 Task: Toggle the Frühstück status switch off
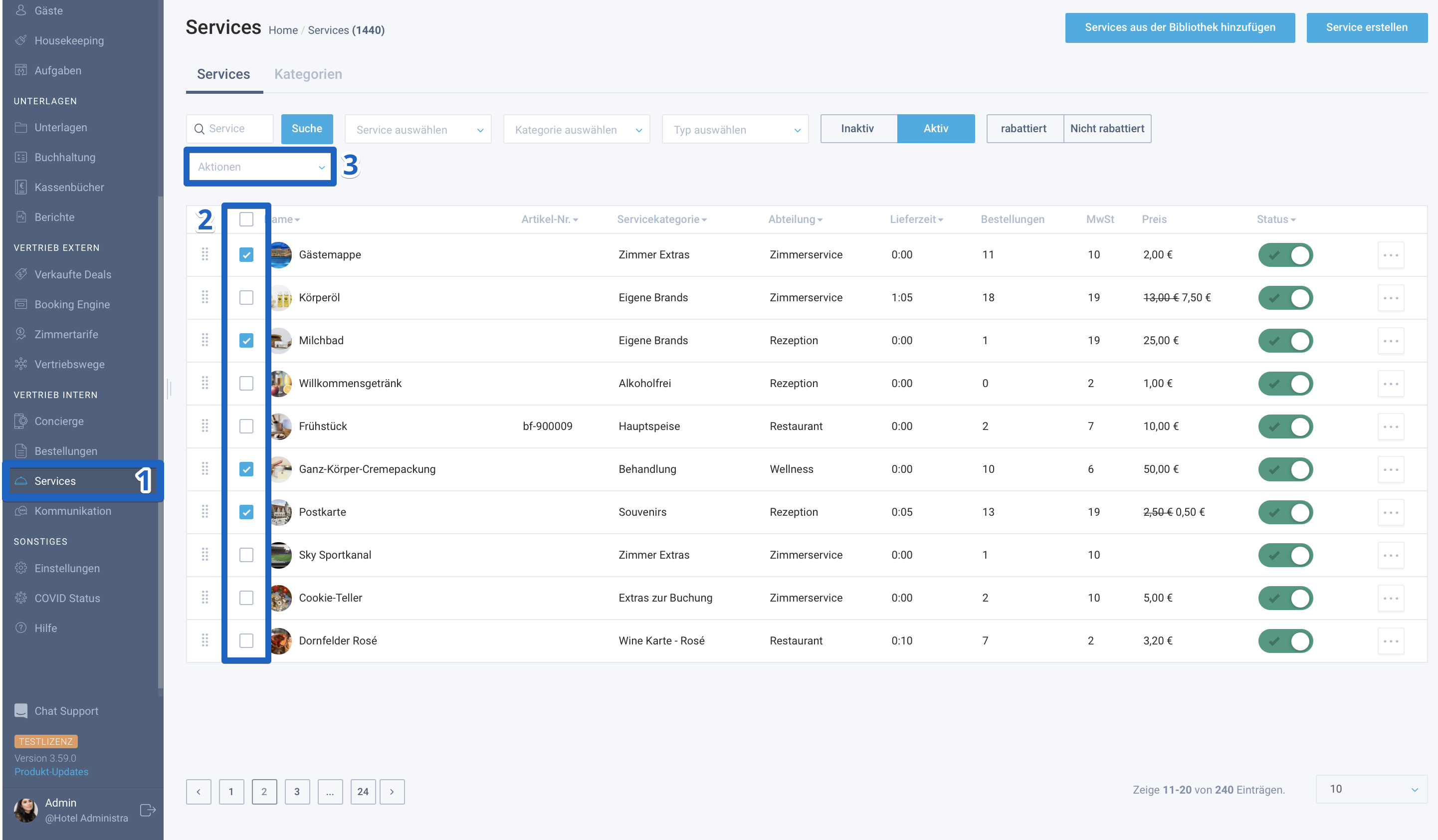(x=1285, y=426)
